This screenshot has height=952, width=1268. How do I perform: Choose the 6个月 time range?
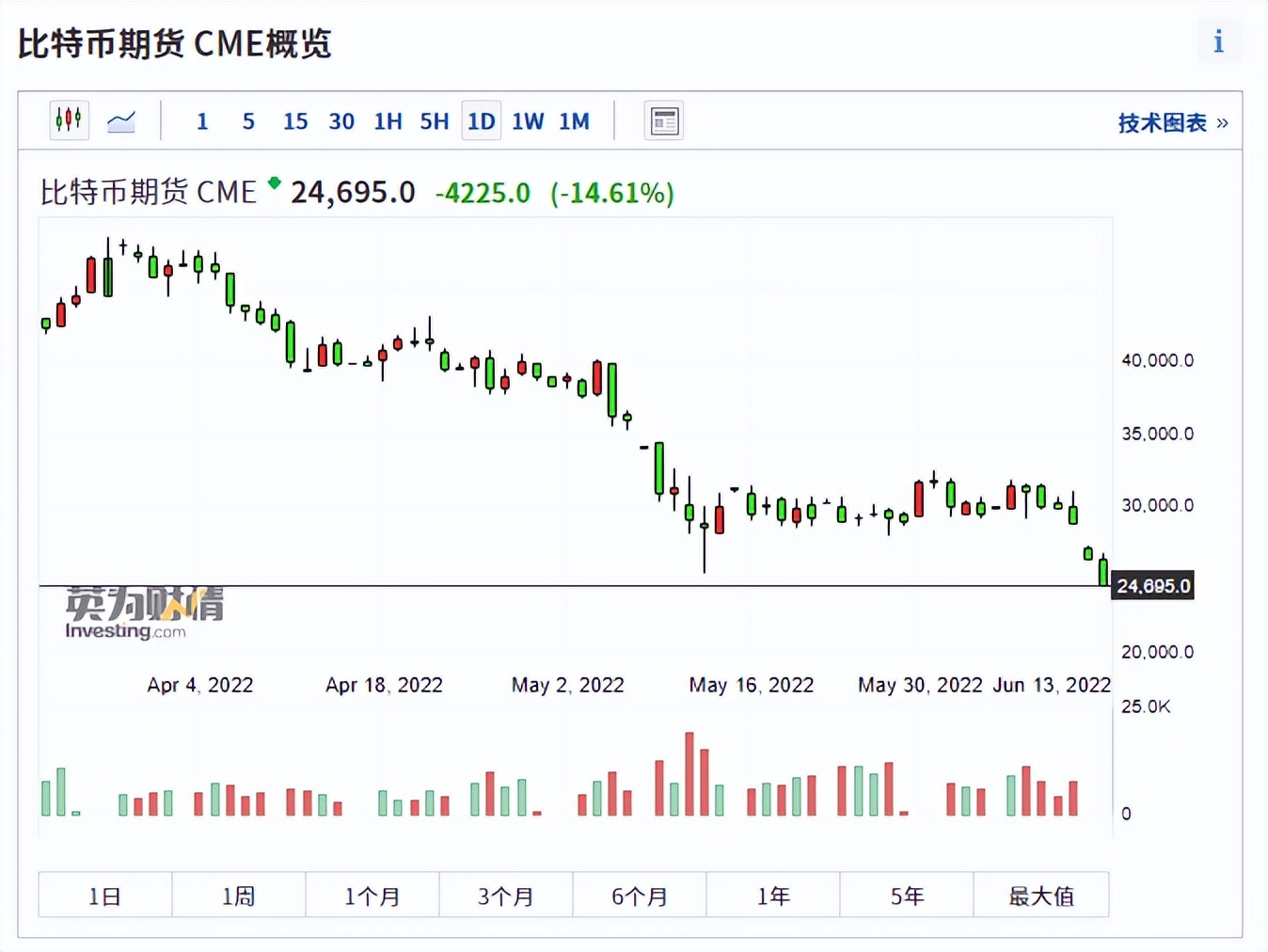pos(640,895)
